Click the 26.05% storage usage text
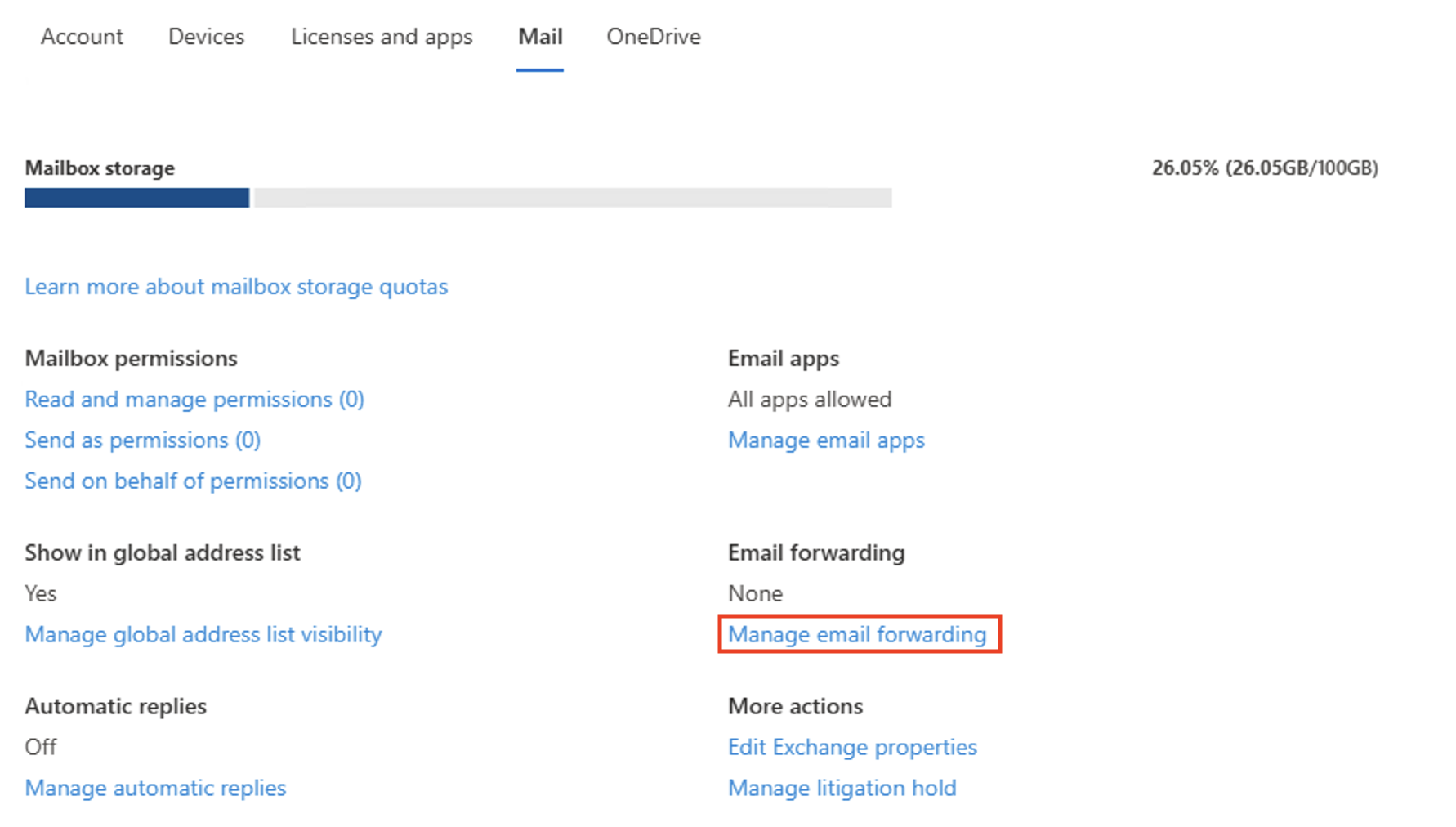This screenshot has width=1456, height=827. pyautogui.click(x=1264, y=168)
